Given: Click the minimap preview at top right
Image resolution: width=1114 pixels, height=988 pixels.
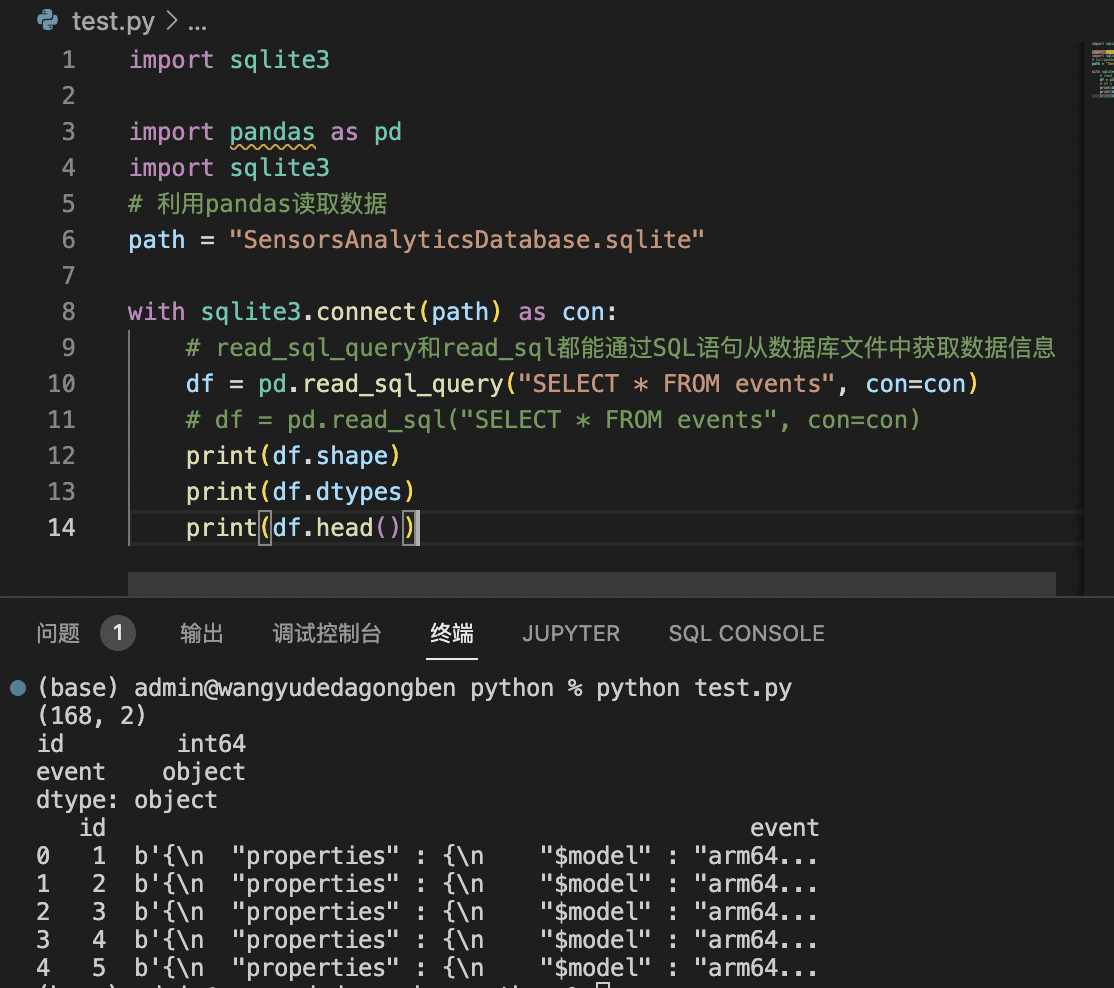Looking at the screenshot, I should pyautogui.click(x=1101, y=70).
